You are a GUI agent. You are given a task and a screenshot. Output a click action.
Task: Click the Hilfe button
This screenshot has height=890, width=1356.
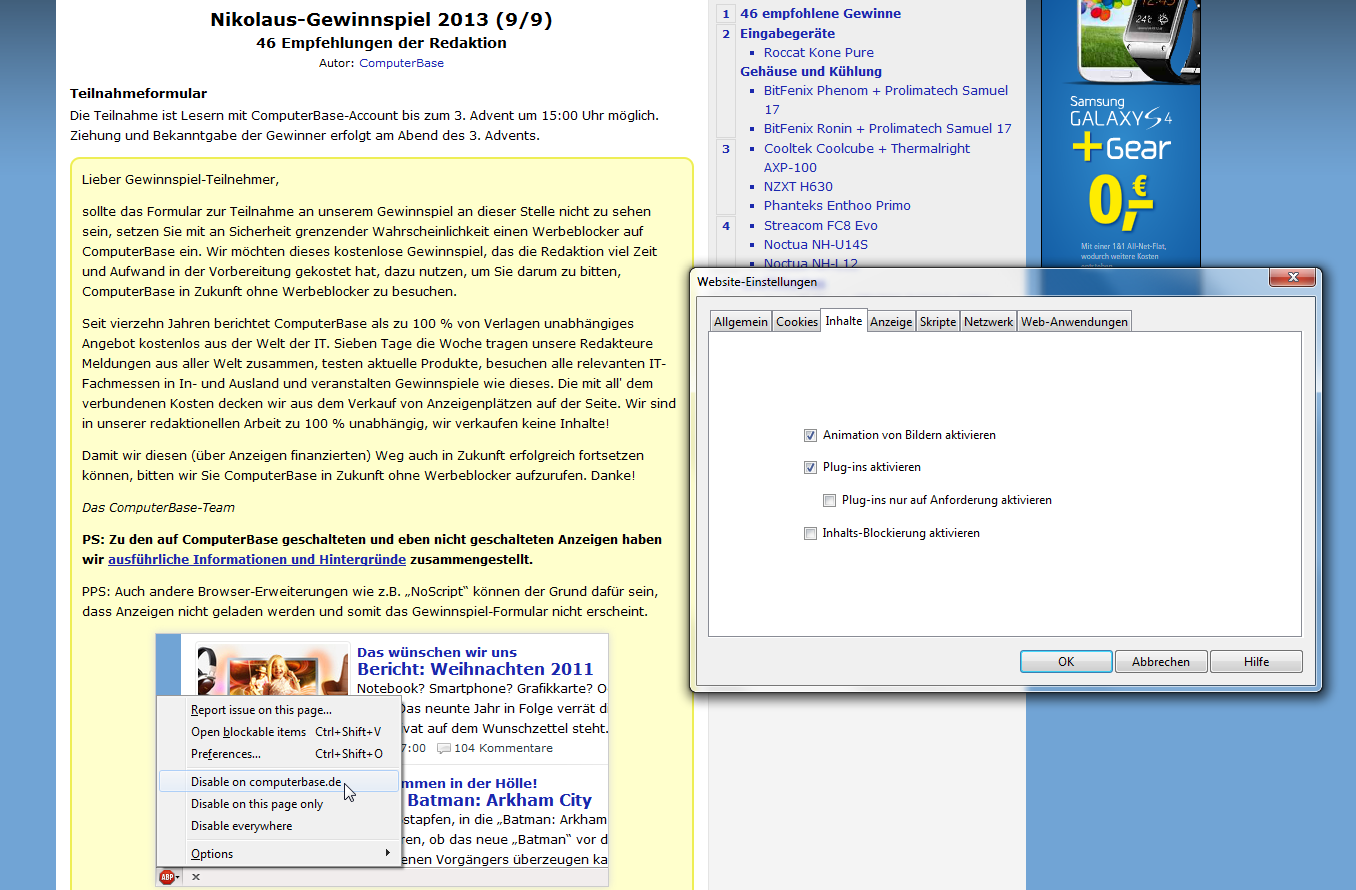pos(1257,662)
